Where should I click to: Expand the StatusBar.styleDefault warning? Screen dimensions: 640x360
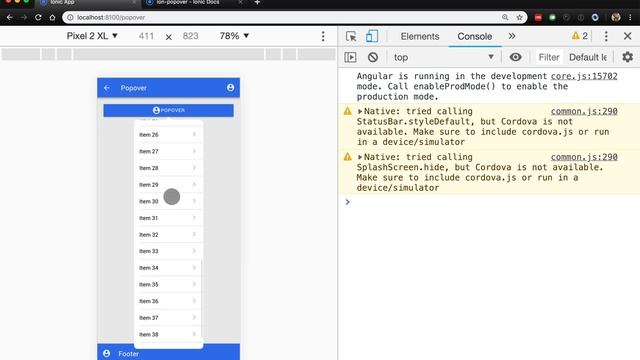[x=360, y=111]
